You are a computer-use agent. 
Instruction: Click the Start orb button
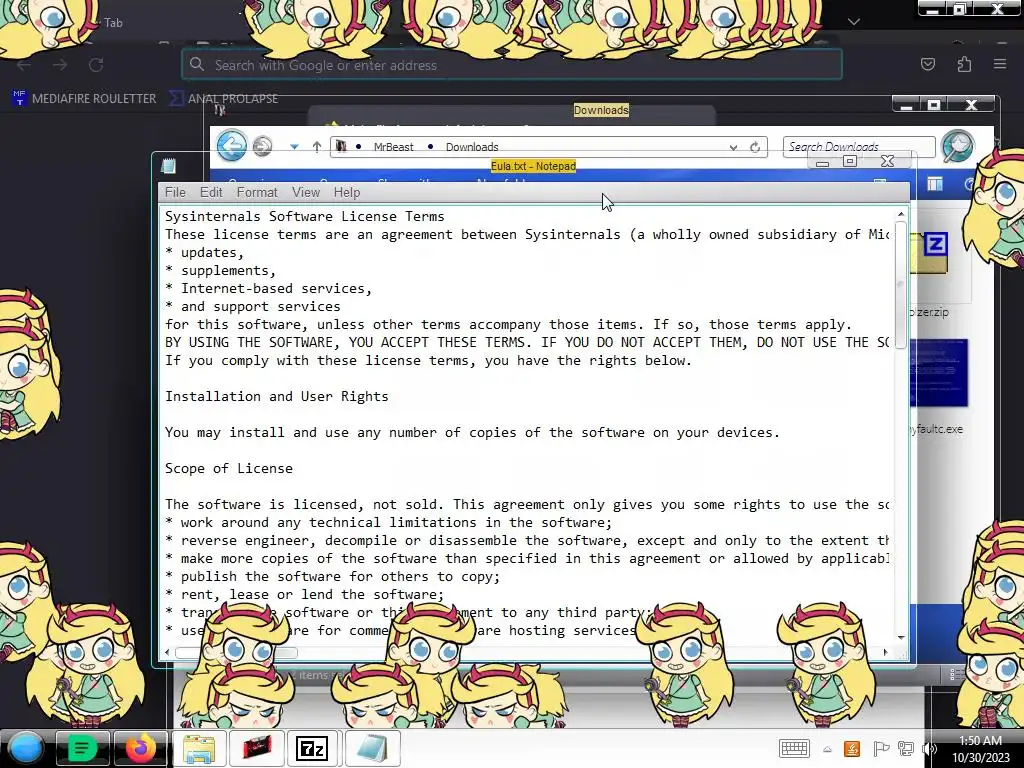pyautogui.click(x=26, y=748)
